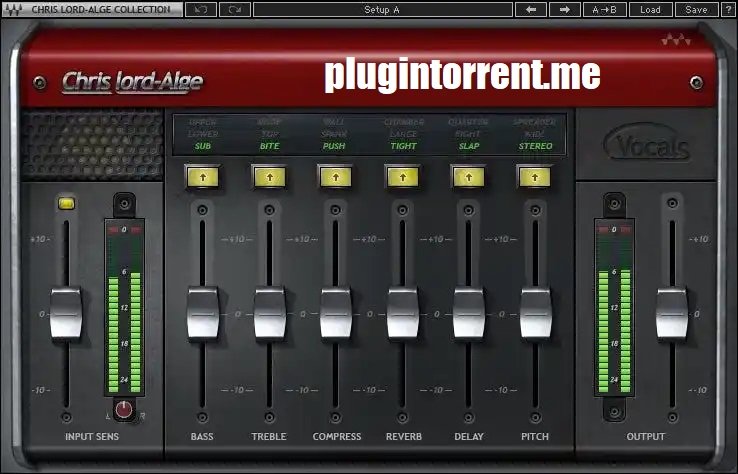This screenshot has width=738, height=474.
Task: Click the OUTPUT label under its fader
Action: pos(646,436)
